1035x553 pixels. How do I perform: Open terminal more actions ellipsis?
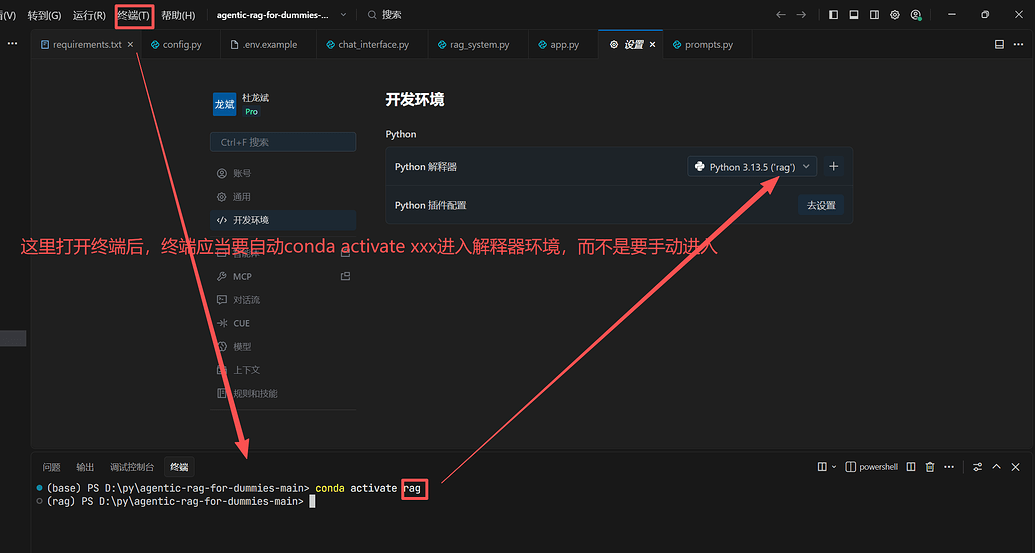click(949, 467)
